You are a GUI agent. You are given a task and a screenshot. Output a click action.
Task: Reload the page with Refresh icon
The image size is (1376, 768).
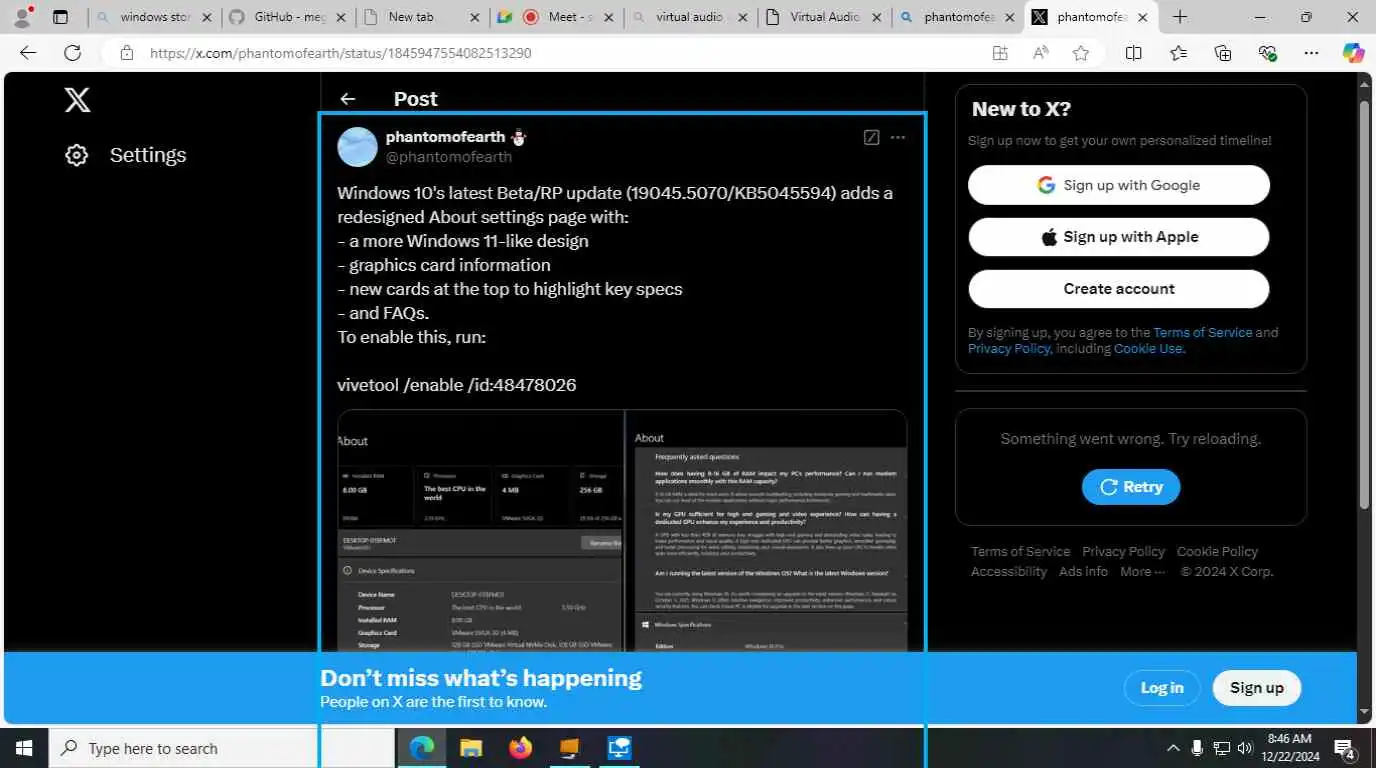tap(72, 53)
